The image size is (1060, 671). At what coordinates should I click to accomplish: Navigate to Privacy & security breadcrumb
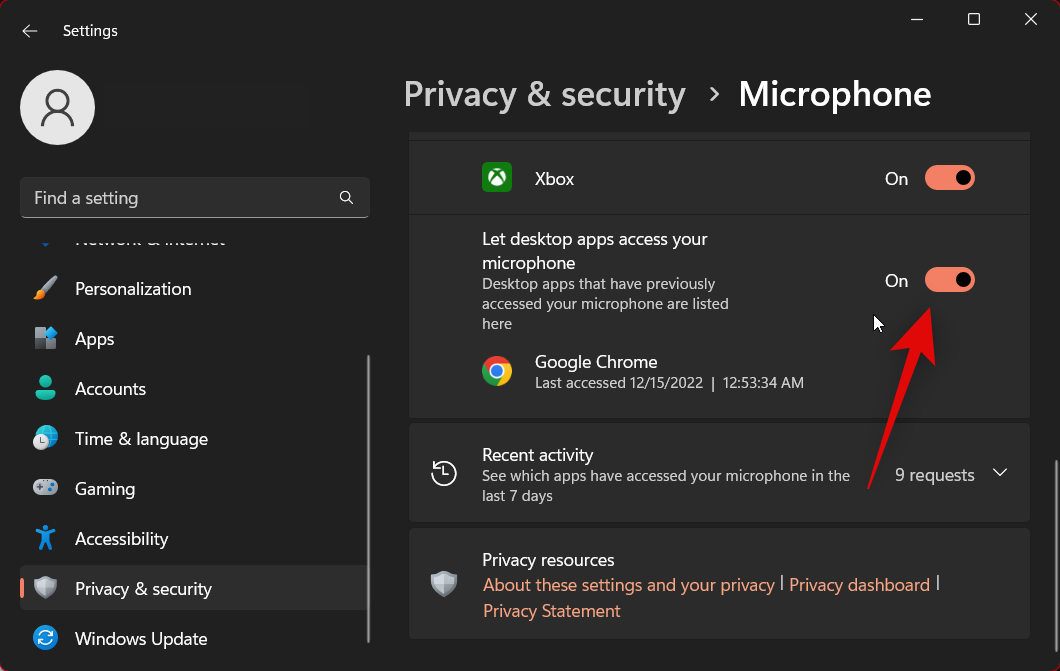coord(544,94)
